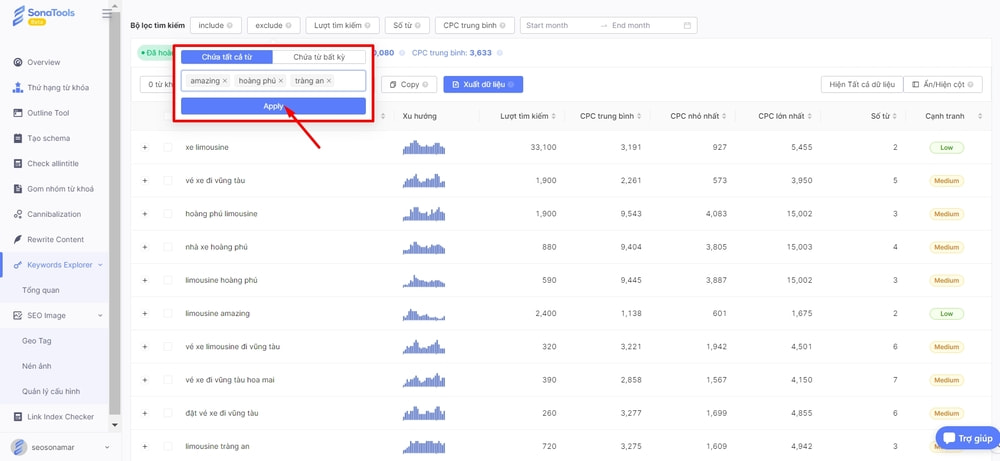The height and width of the screenshot is (461, 1000).
Task: Remove the tràng an tag
Action: (x=329, y=81)
